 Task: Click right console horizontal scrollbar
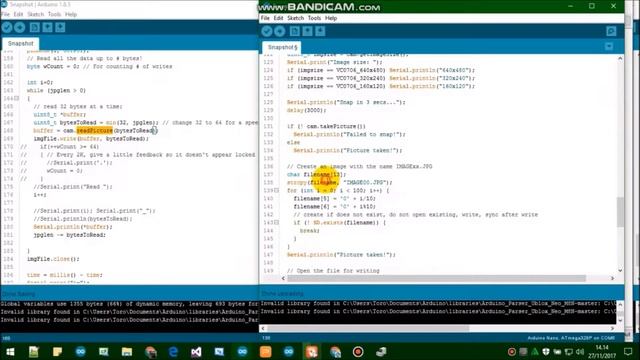pyautogui.click(x=368, y=328)
